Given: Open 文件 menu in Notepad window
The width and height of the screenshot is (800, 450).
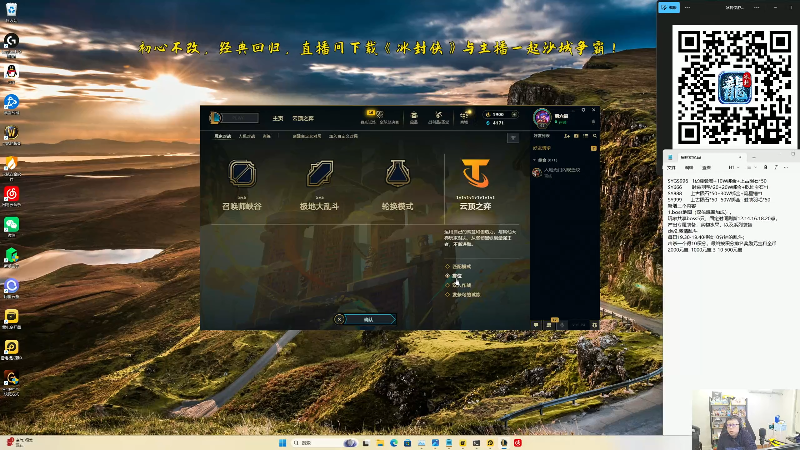Looking at the screenshot, I should (x=671, y=167).
